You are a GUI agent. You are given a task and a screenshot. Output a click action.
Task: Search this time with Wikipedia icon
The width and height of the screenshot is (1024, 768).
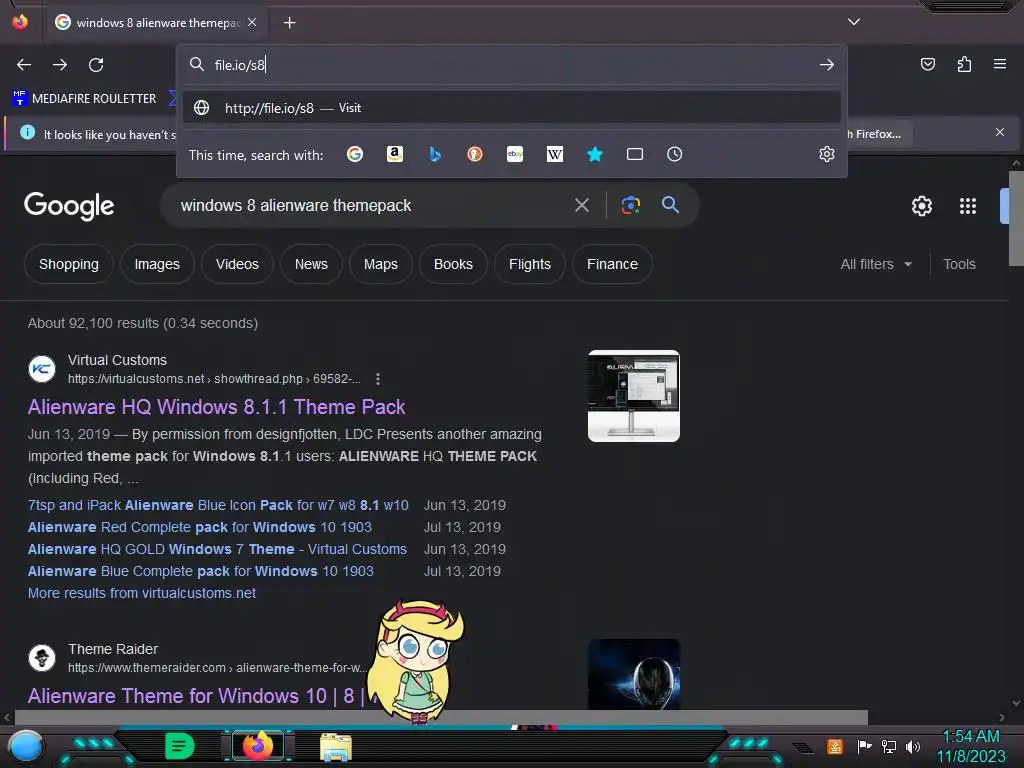(554, 154)
